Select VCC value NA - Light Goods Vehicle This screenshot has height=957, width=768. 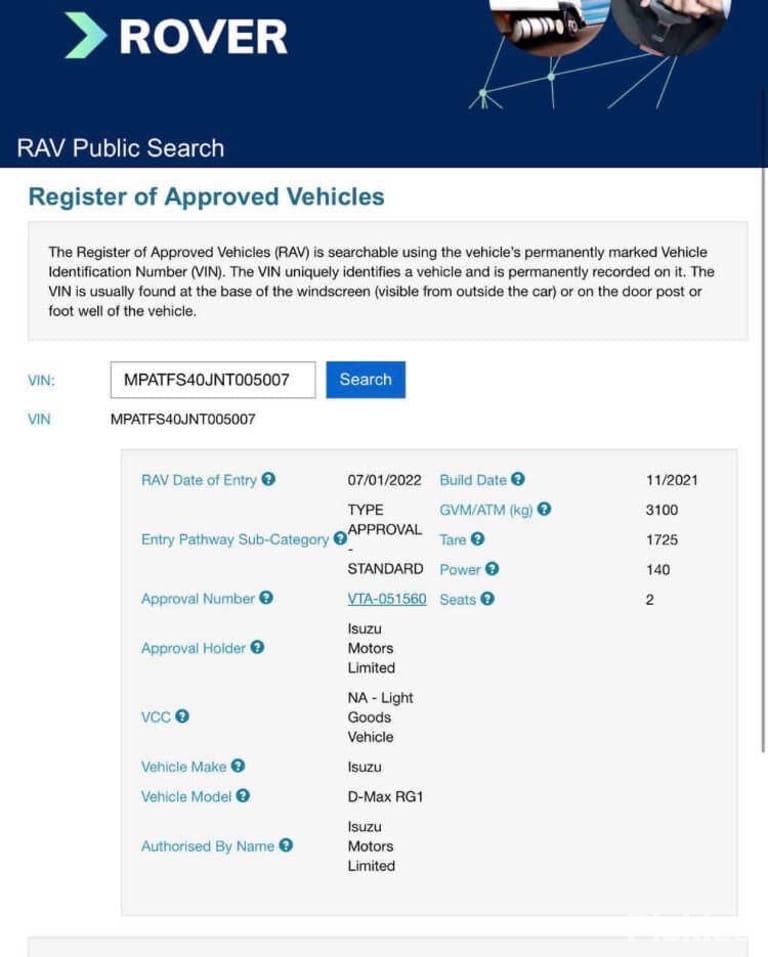click(380, 717)
